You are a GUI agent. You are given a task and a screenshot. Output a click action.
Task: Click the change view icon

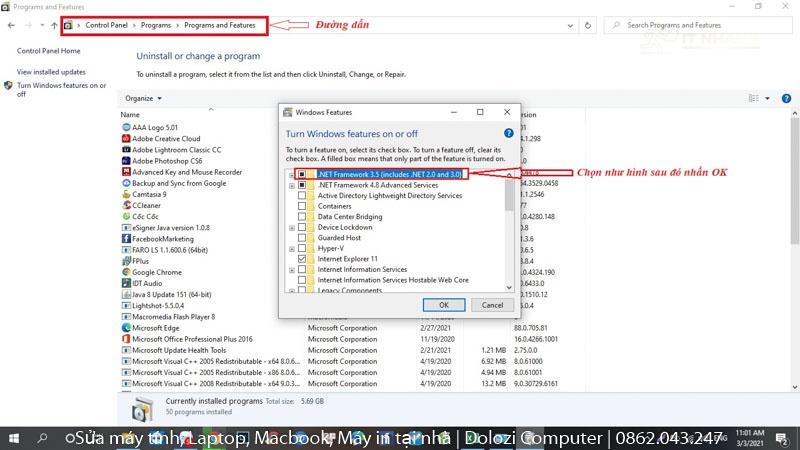[x=754, y=98]
